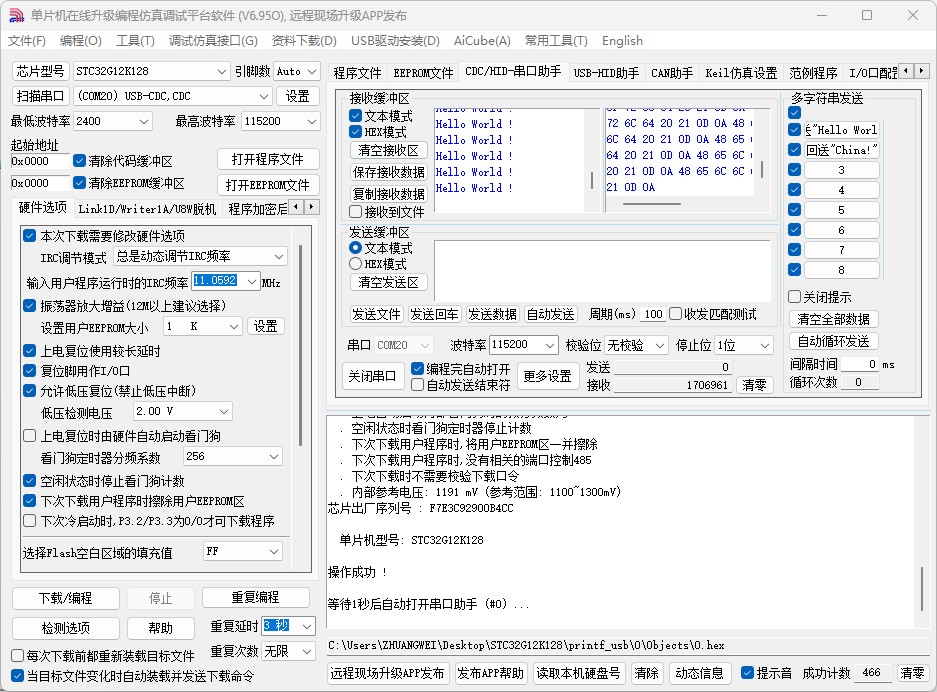Click dropdown arrow of chip model STC32G12K128
Screen dimensions: 937x692
222,71
